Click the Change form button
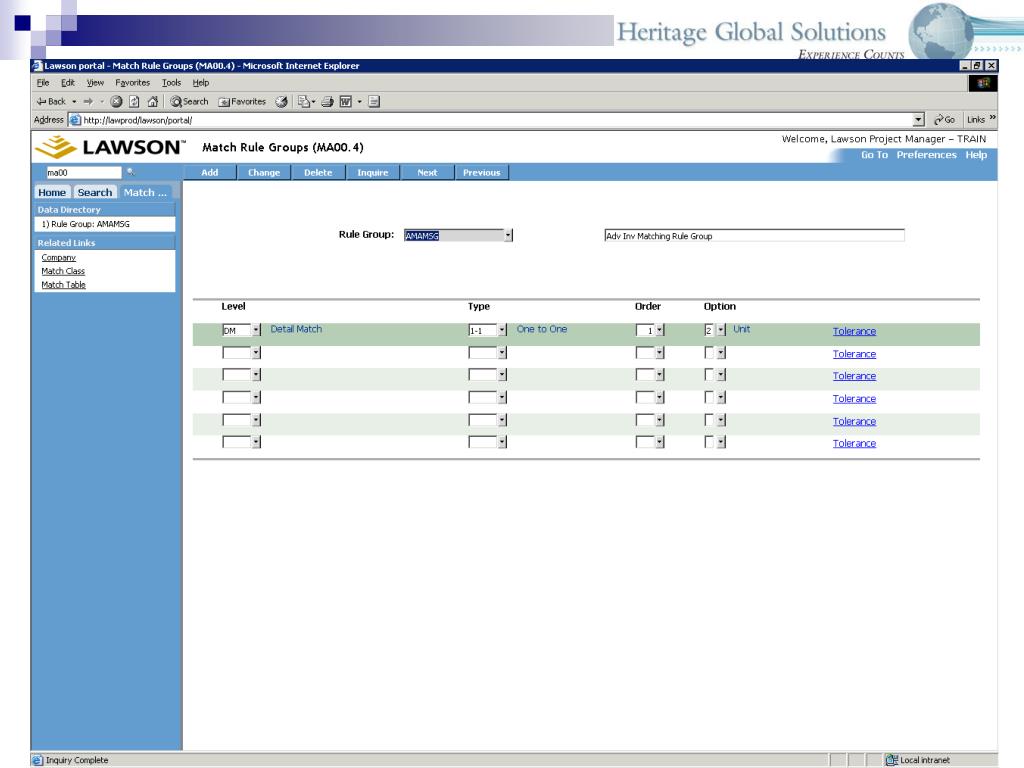The image size is (1024, 768). [264, 172]
